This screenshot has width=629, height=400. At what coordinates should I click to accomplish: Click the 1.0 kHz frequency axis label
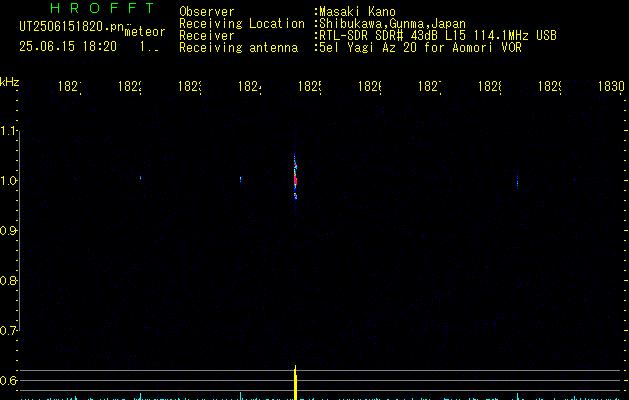(9, 181)
